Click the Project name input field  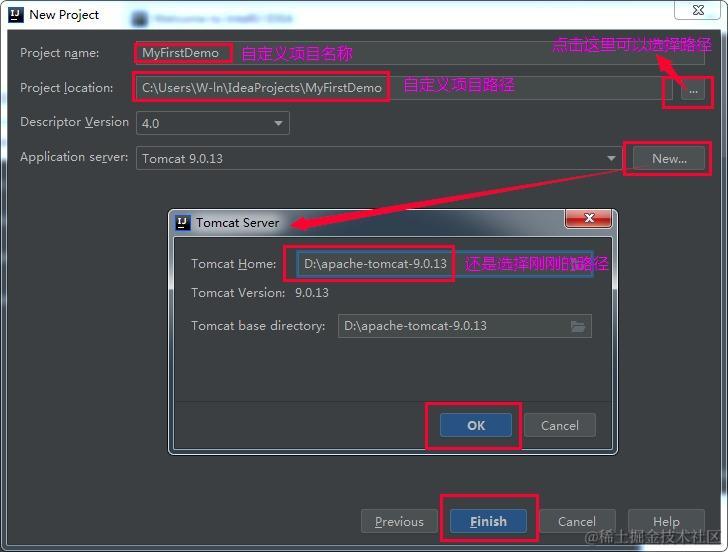pos(420,53)
